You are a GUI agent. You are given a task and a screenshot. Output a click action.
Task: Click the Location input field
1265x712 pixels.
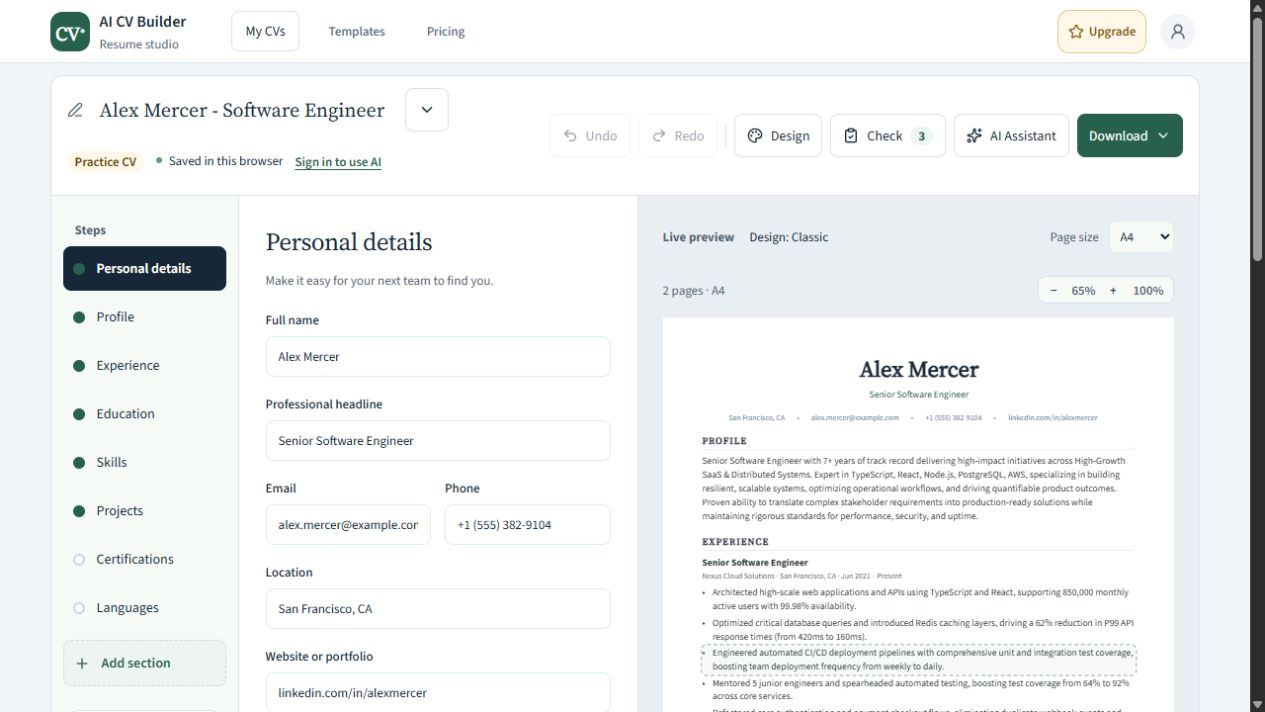(x=438, y=609)
